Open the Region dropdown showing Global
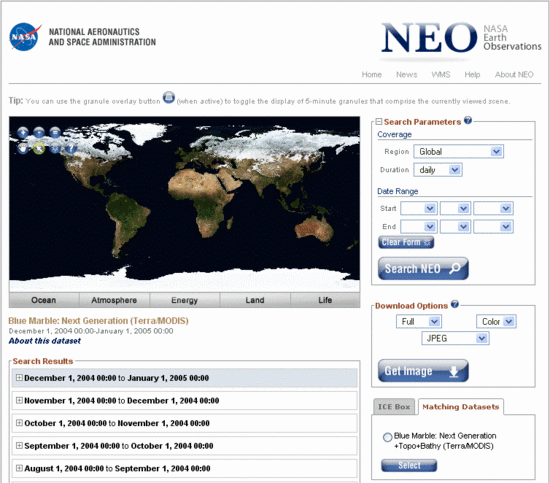 (458, 152)
